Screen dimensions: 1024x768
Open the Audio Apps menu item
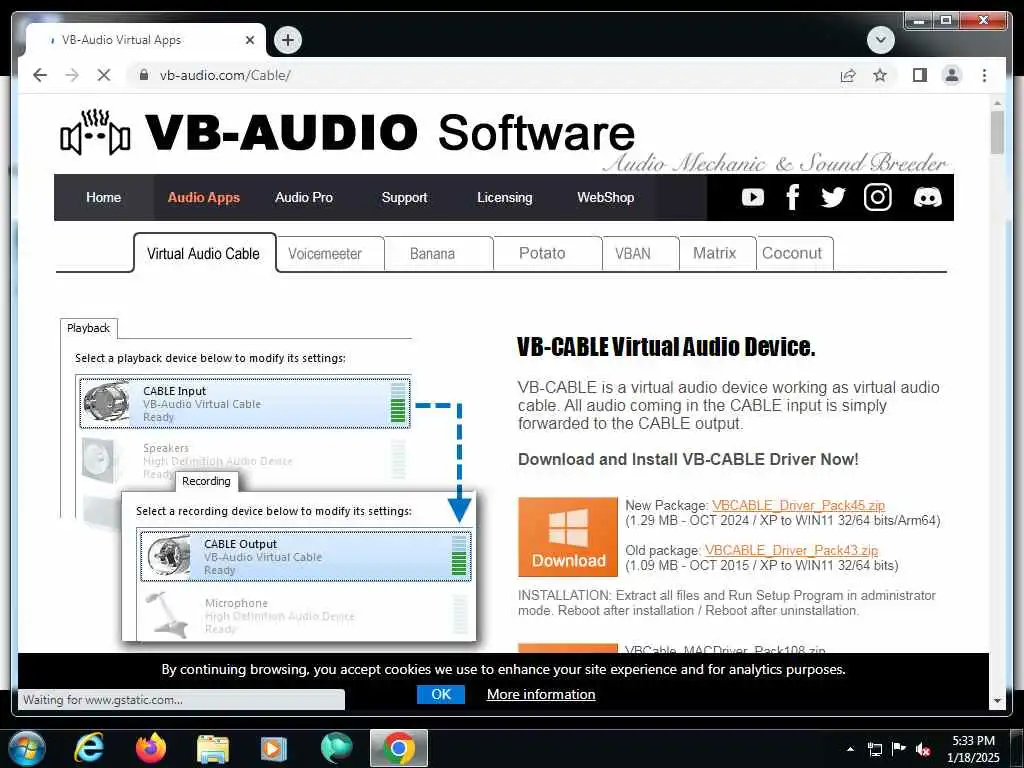coord(204,197)
